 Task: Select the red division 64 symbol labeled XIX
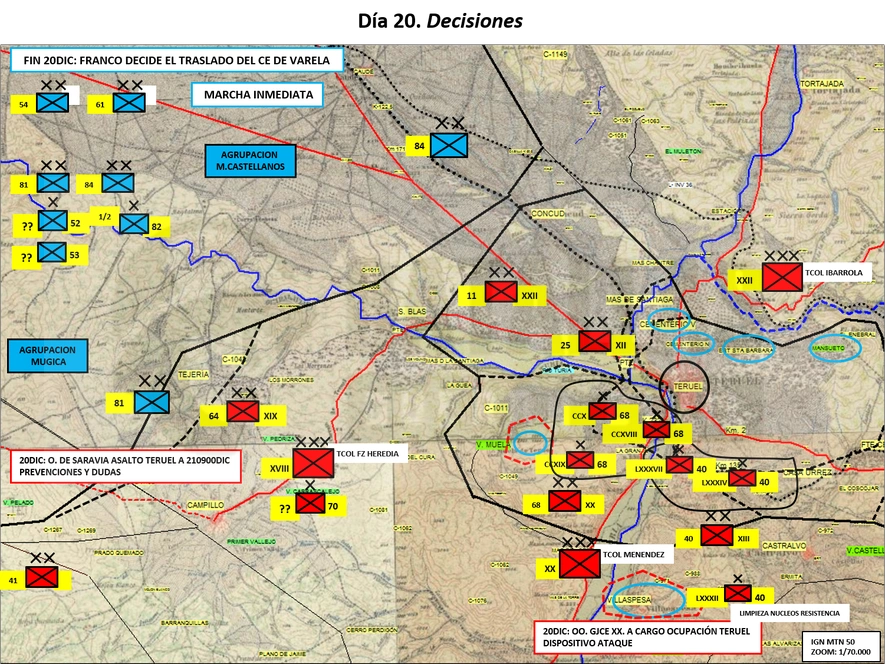coord(243,412)
